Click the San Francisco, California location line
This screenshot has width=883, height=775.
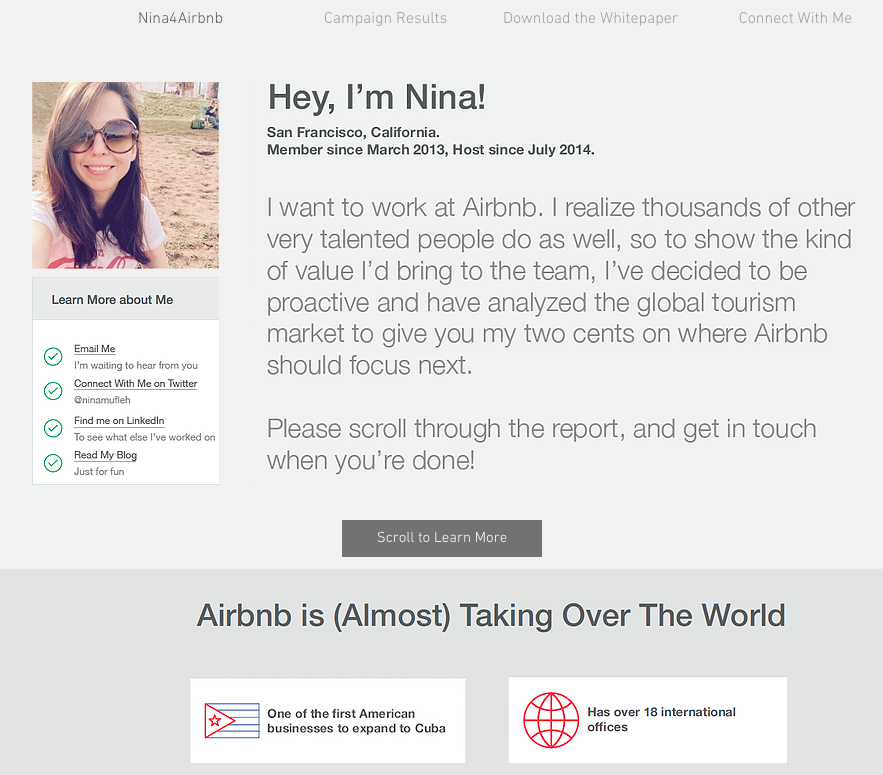(x=353, y=132)
